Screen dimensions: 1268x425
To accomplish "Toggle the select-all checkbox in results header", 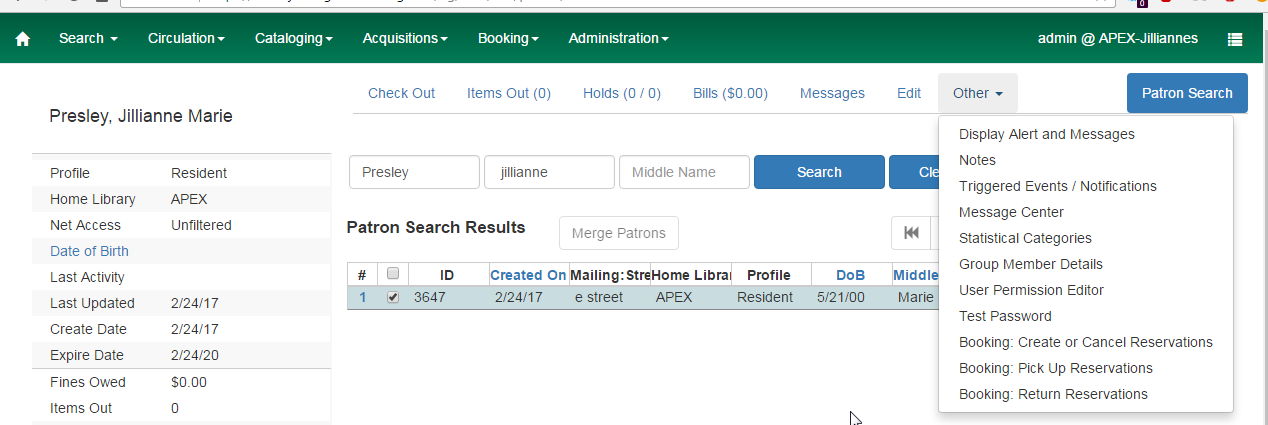I will (393, 273).
